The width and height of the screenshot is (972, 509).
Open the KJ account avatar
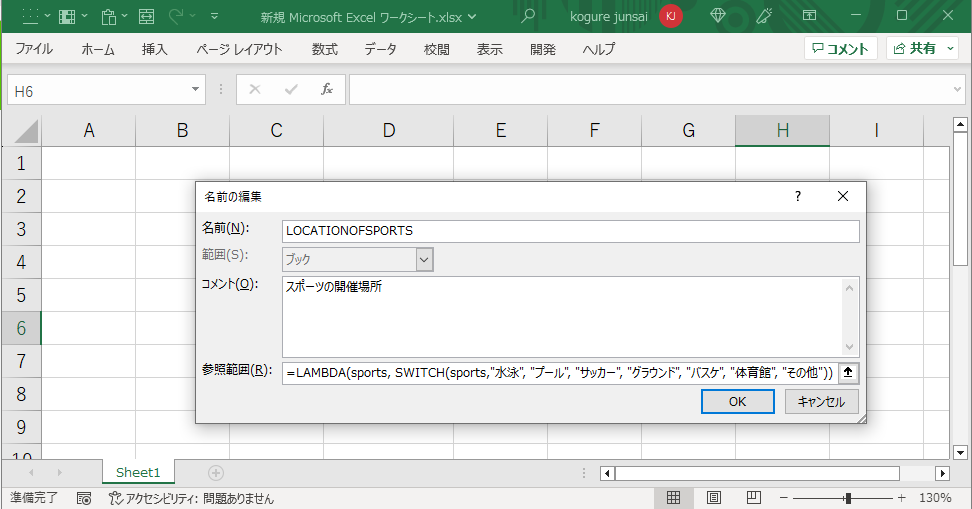671,17
